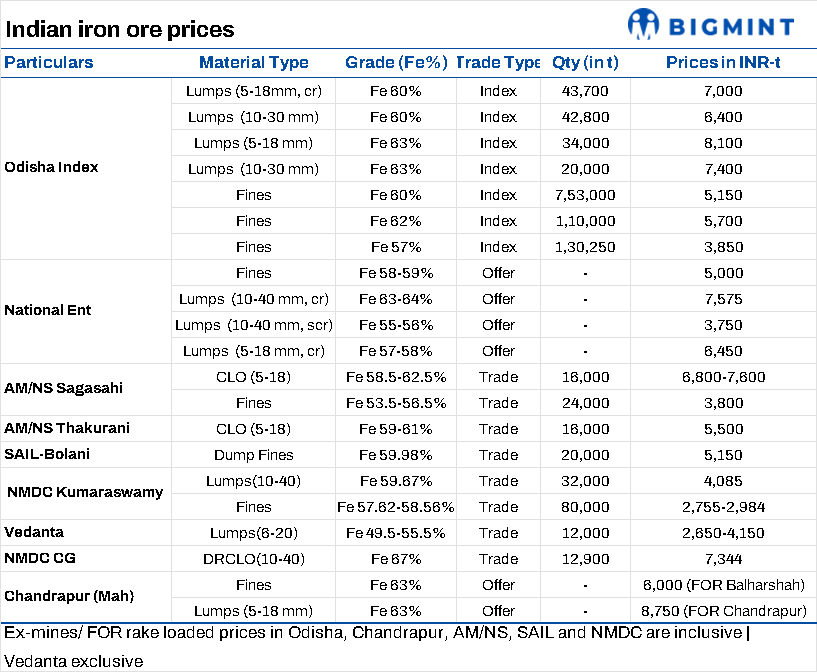Select the AM/NS Sagasahi row label
Image resolution: width=817 pixels, height=672 pixels.
pos(63,388)
